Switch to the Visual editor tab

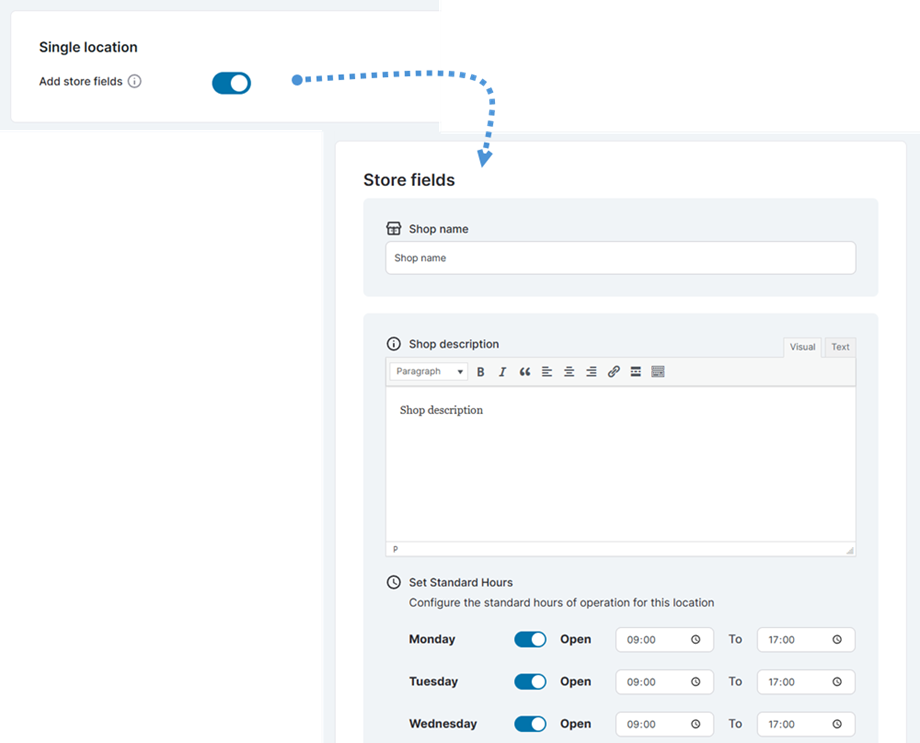pyautogui.click(x=802, y=347)
